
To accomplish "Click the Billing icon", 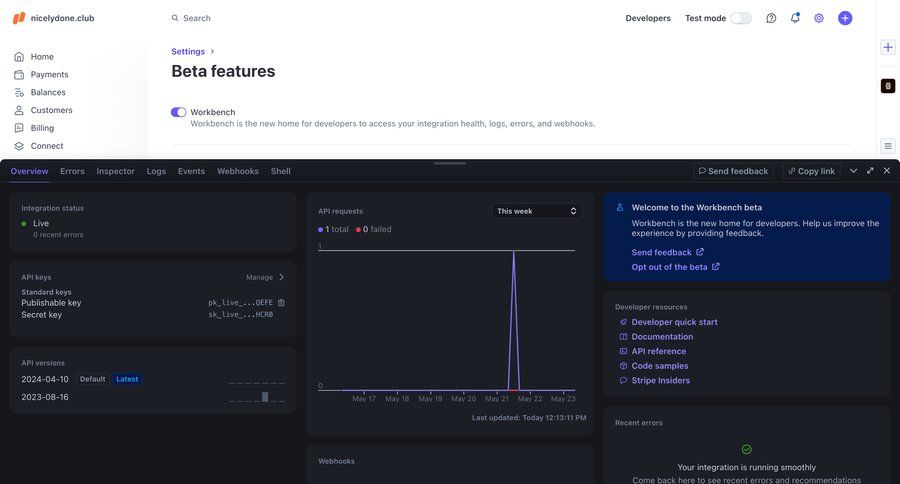I will pyautogui.click(x=19, y=128).
